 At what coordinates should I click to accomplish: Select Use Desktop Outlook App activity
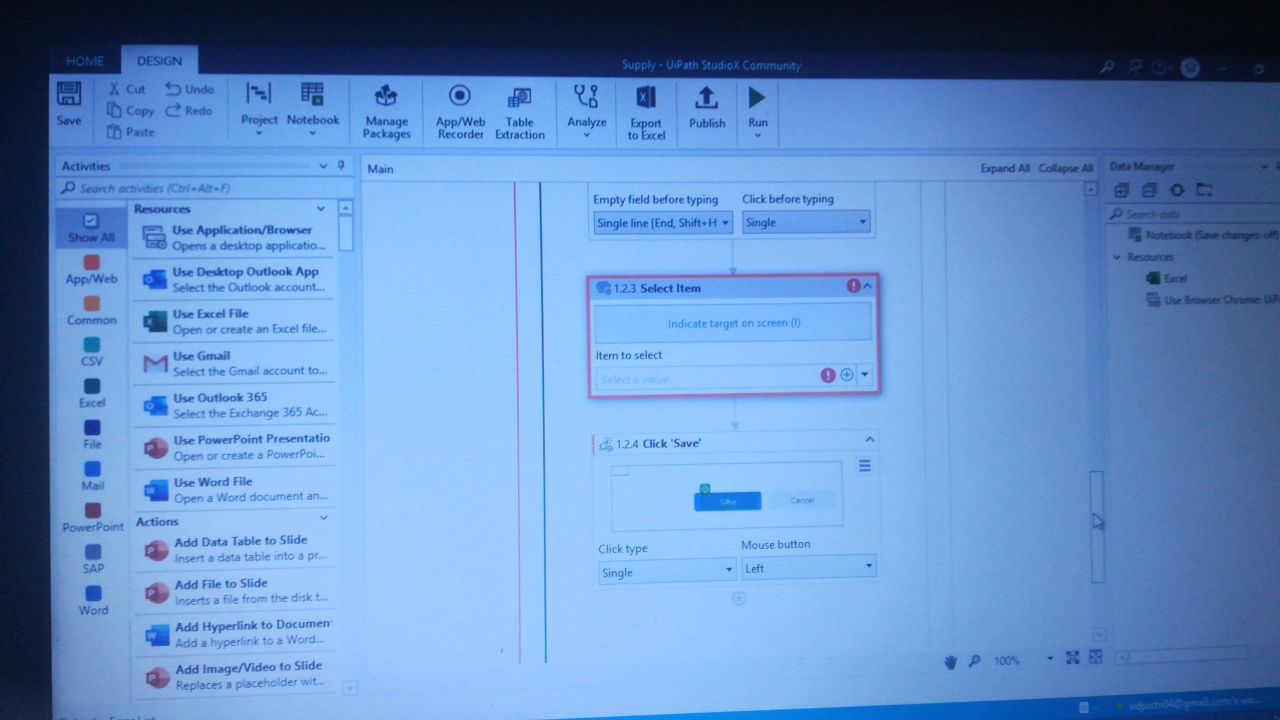234,279
